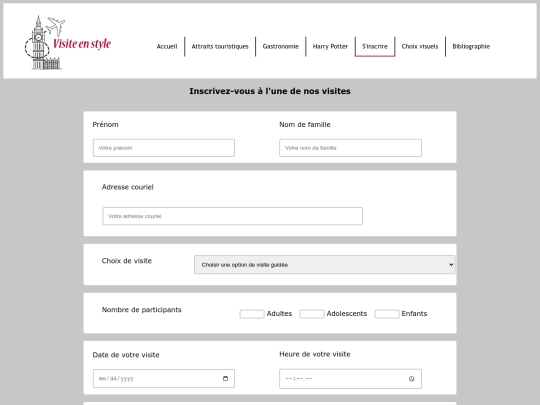Screen dimensions: 540x405
Task: Click the Adresse couriel field
Action: [232, 216]
